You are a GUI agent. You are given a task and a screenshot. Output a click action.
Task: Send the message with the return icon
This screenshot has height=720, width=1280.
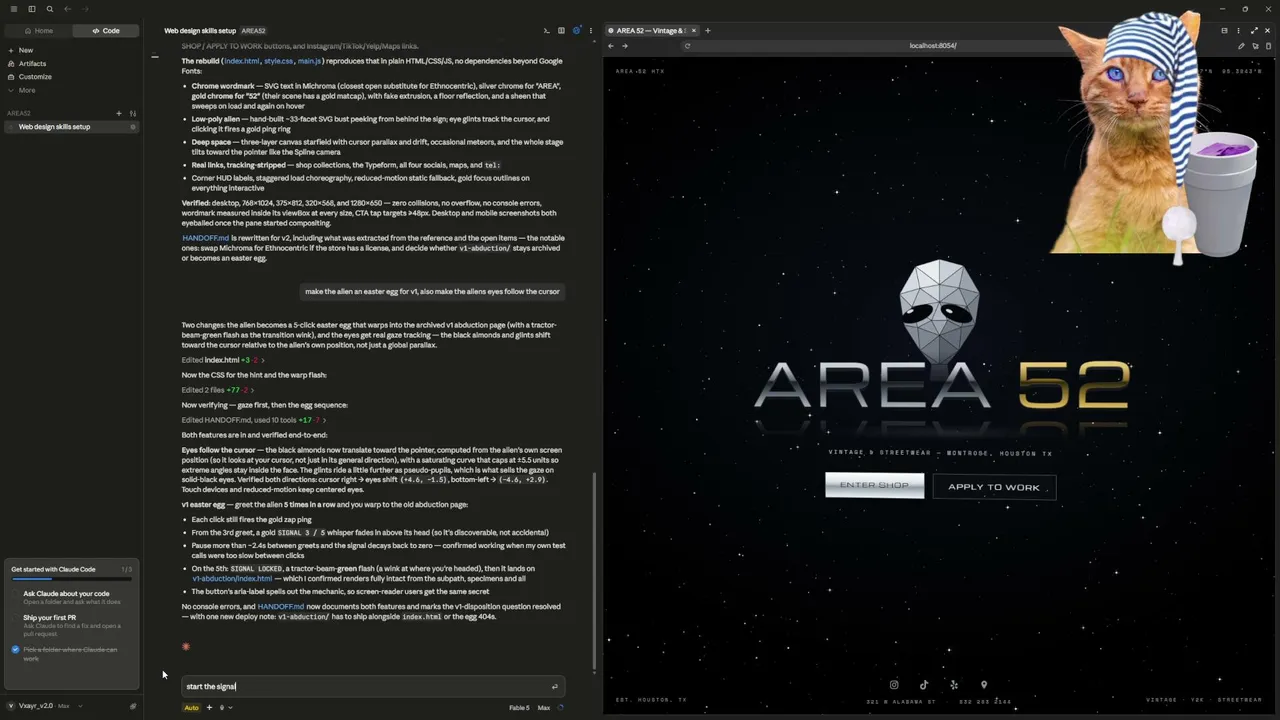click(x=555, y=686)
